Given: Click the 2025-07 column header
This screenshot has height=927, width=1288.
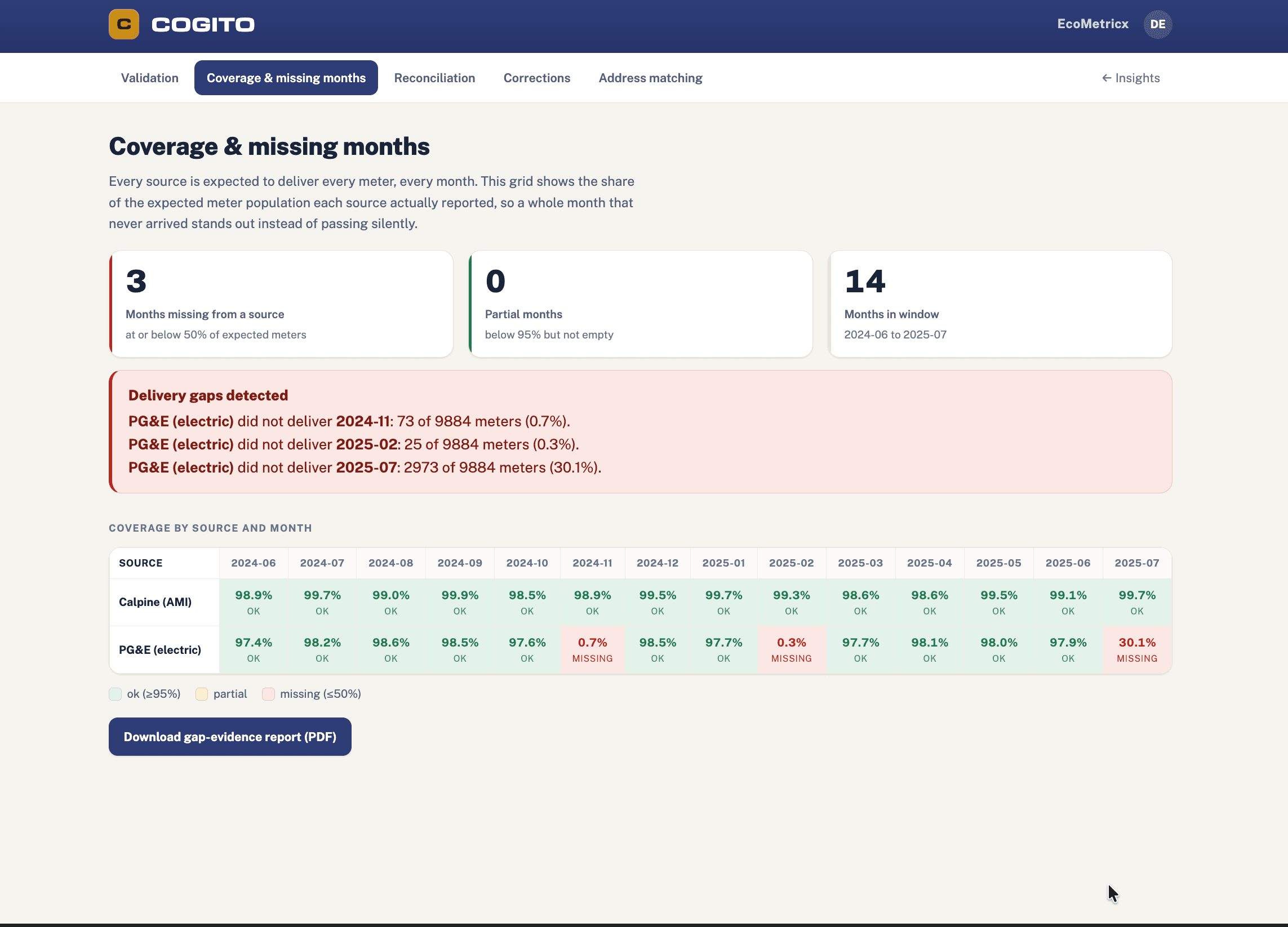Looking at the screenshot, I should [x=1137, y=563].
